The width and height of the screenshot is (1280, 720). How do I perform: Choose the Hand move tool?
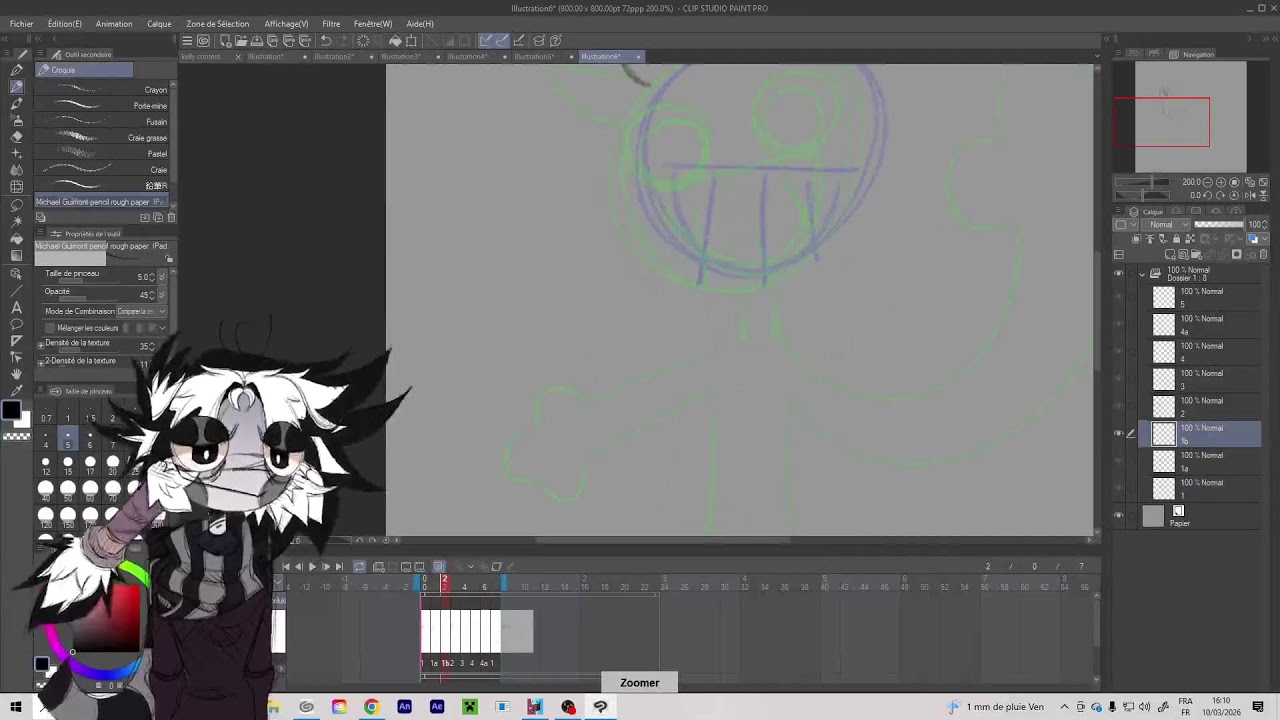tap(16, 374)
